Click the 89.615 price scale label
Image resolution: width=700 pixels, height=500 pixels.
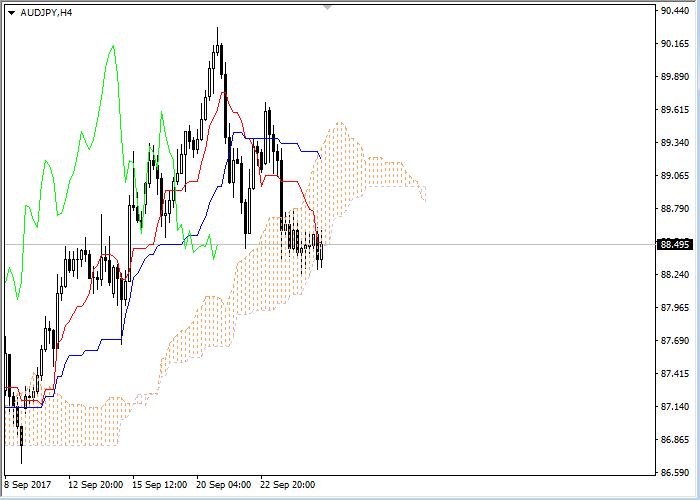pos(675,110)
